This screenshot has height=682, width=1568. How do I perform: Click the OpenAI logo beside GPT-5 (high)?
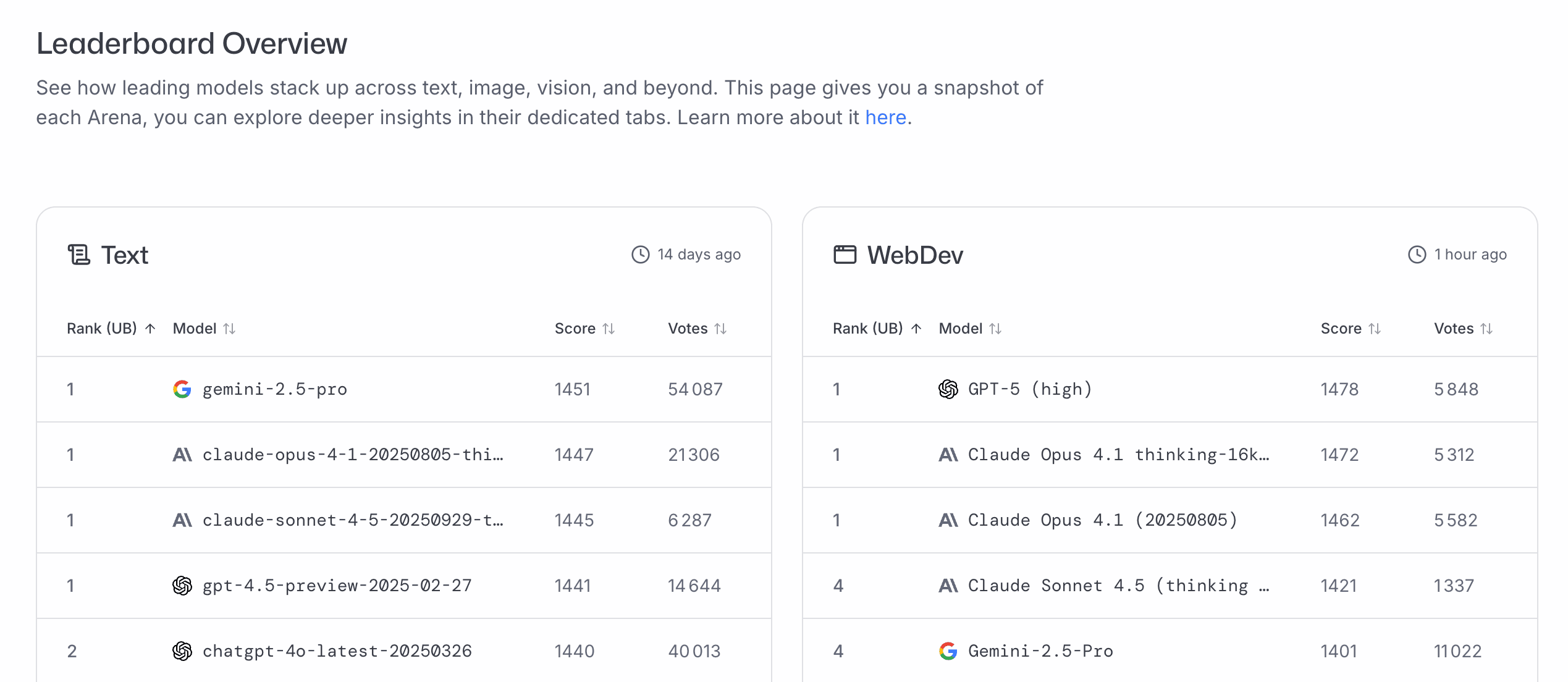pos(948,389)
